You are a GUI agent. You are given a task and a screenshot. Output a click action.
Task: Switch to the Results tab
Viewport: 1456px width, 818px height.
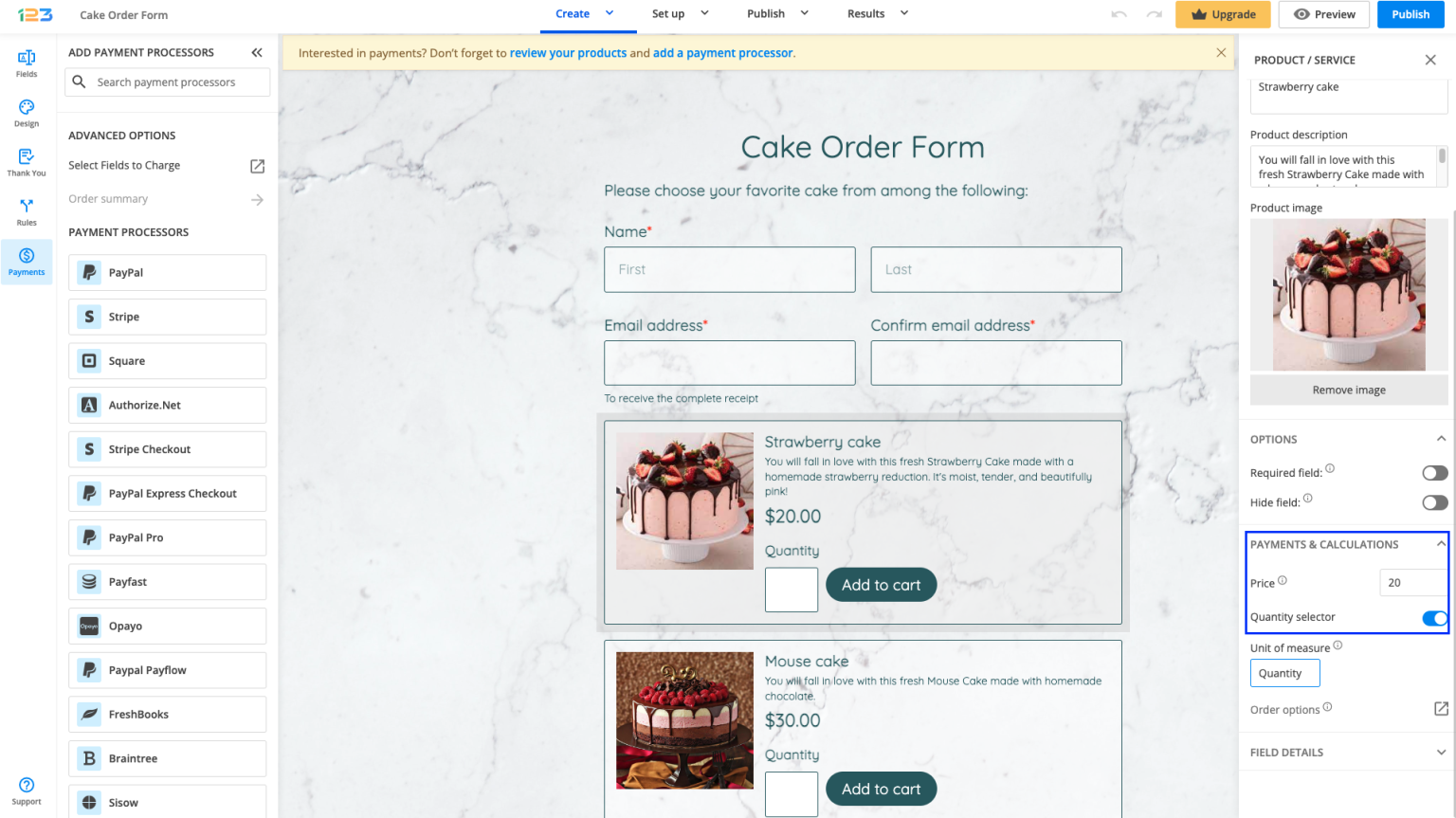click(x=866, y=14)
